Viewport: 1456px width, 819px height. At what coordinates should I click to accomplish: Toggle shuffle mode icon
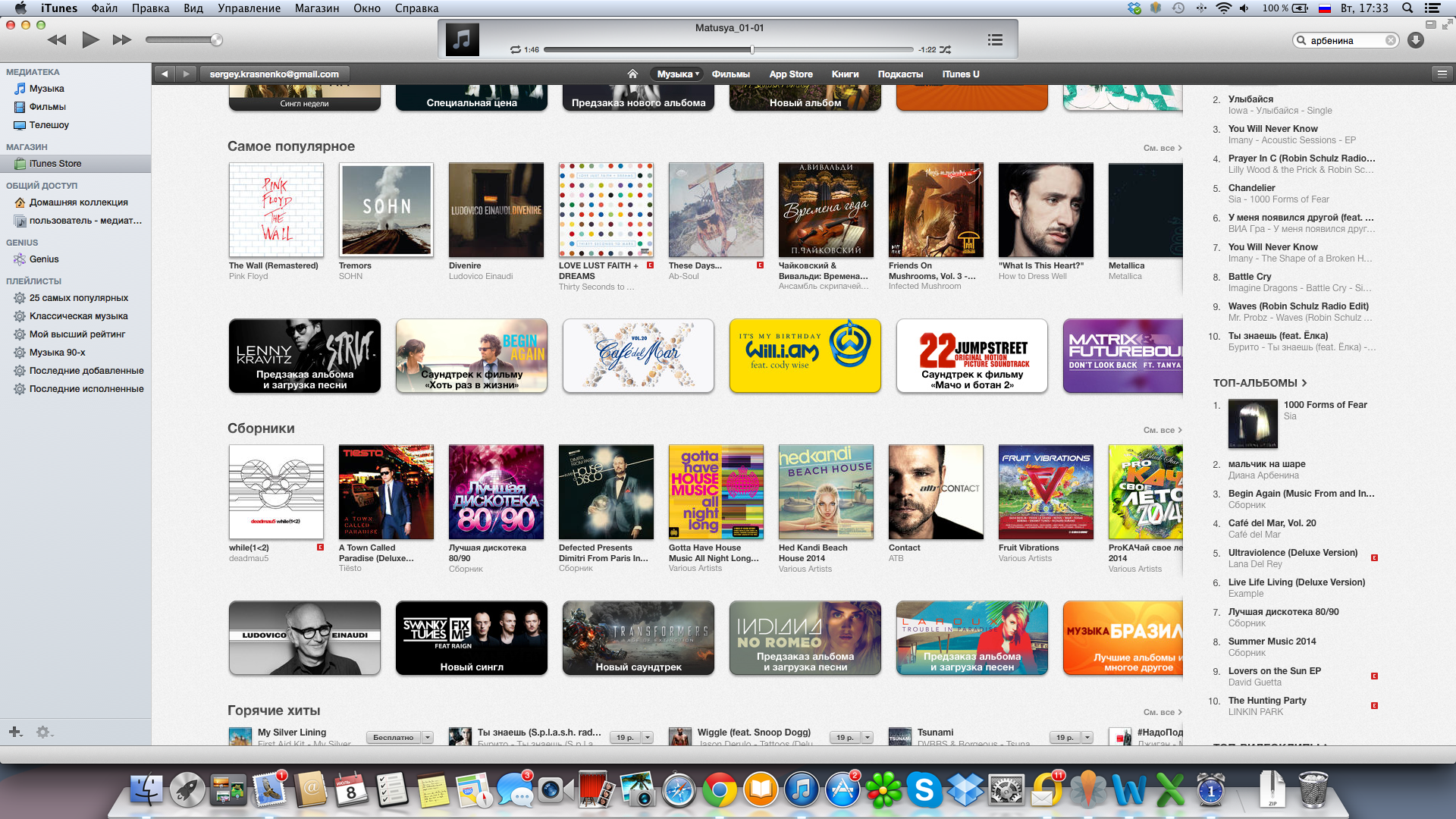pos(945,50)
